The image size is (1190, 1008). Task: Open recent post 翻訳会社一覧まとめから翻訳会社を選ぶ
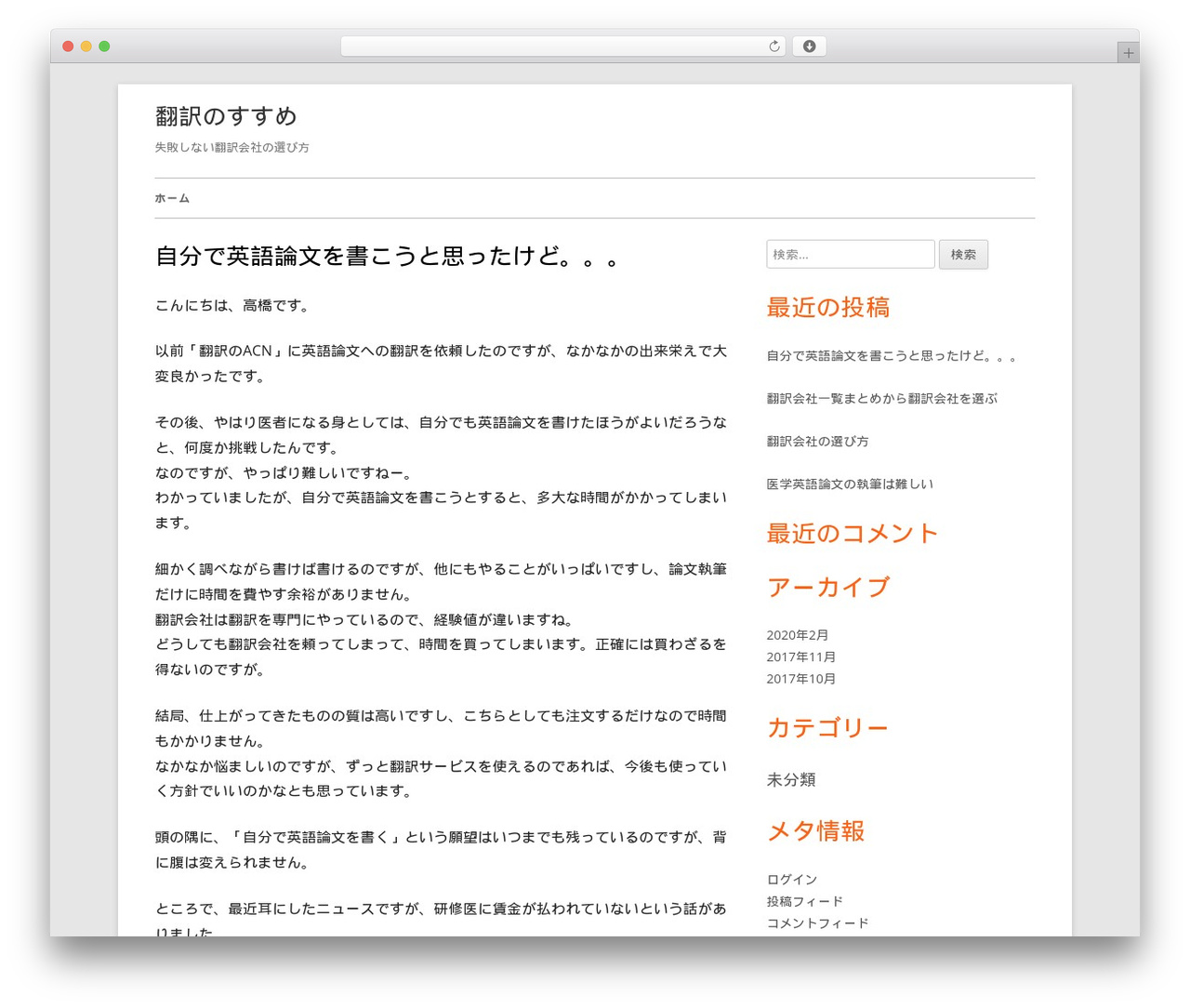coord(881,398)
